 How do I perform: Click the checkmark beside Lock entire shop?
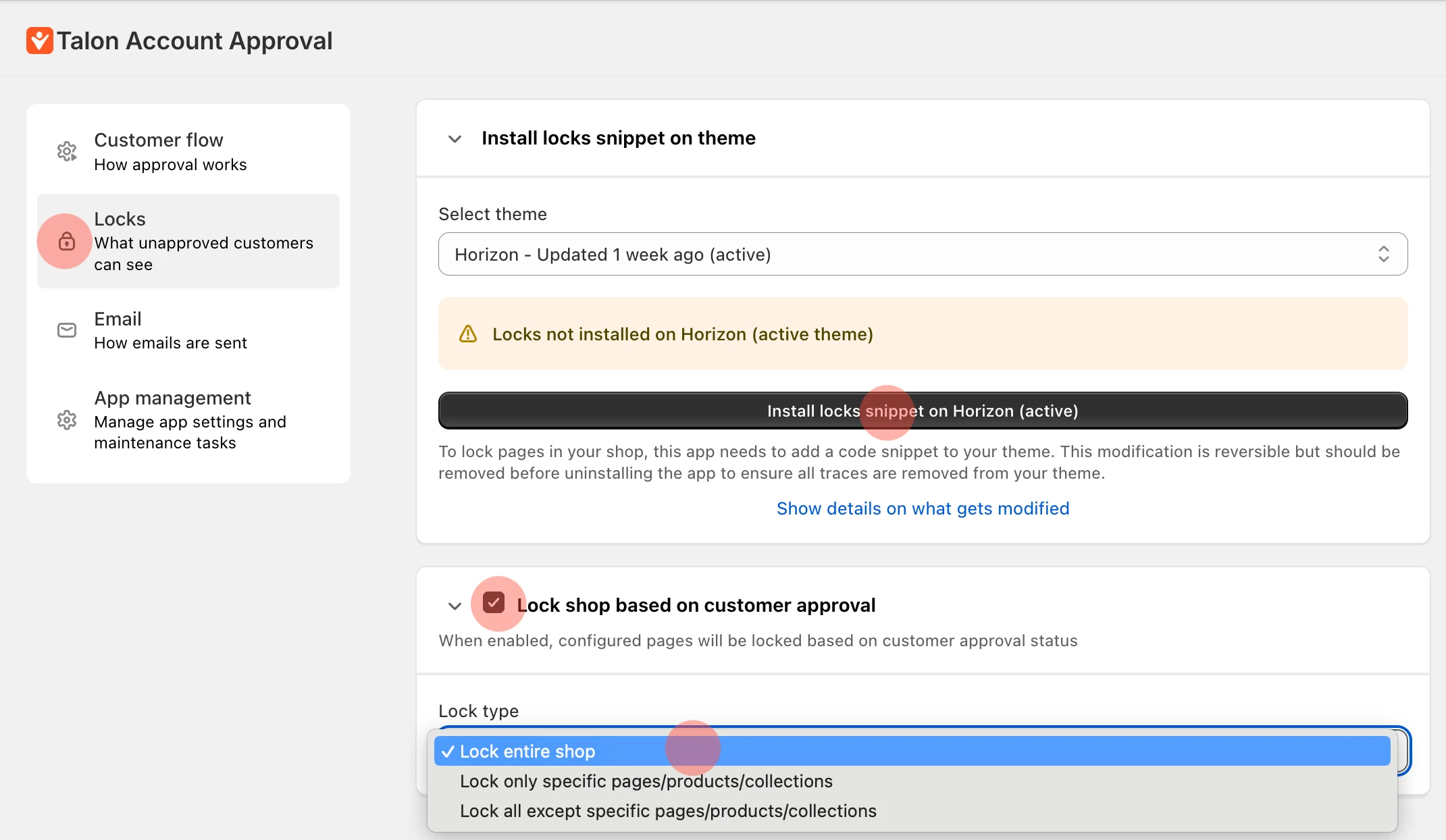[448, 751]
